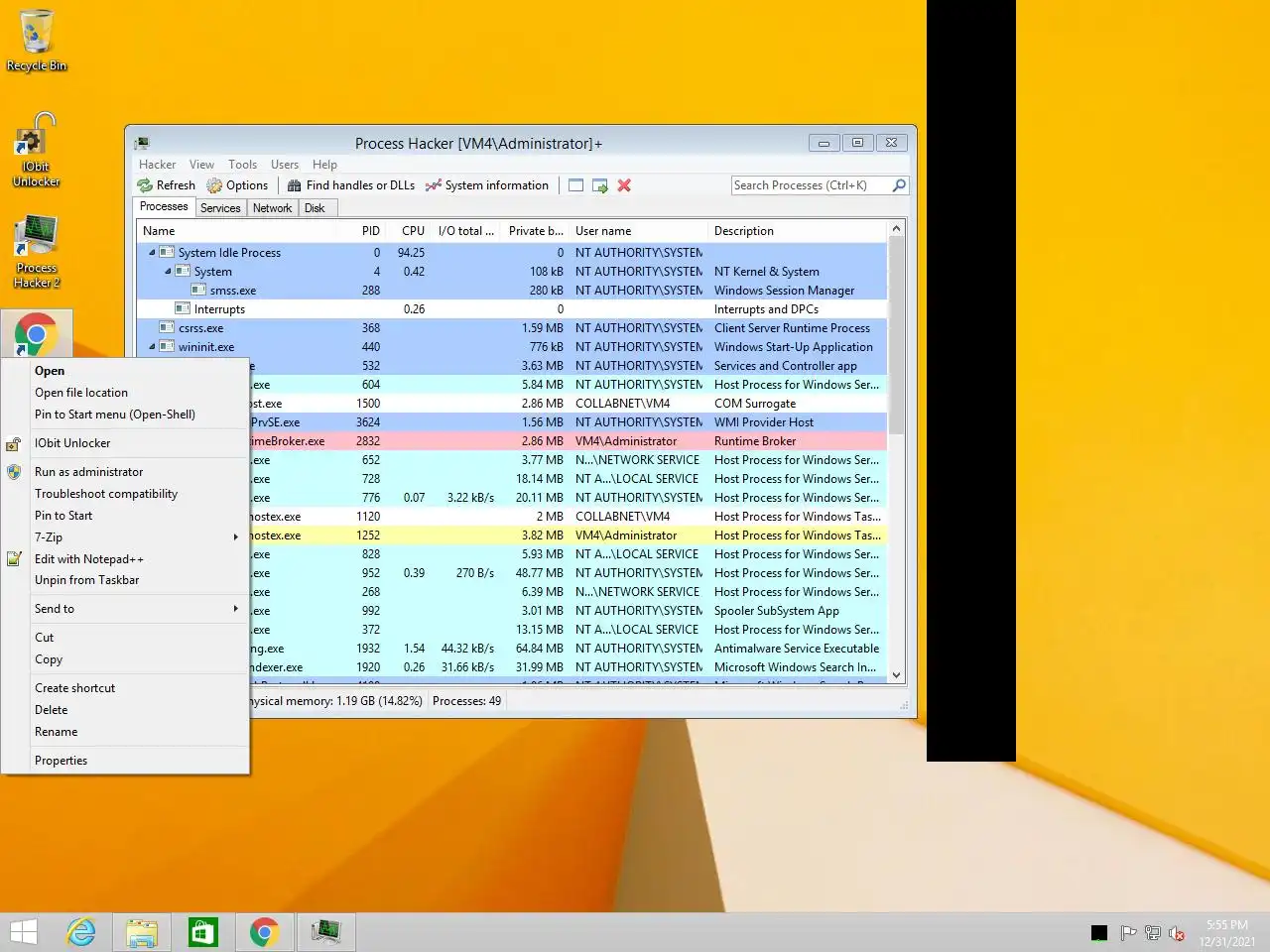Select the smss.exe process row
Viewport: 1270px width, 952px height.
pyautogui.click(x=512, y=291)
